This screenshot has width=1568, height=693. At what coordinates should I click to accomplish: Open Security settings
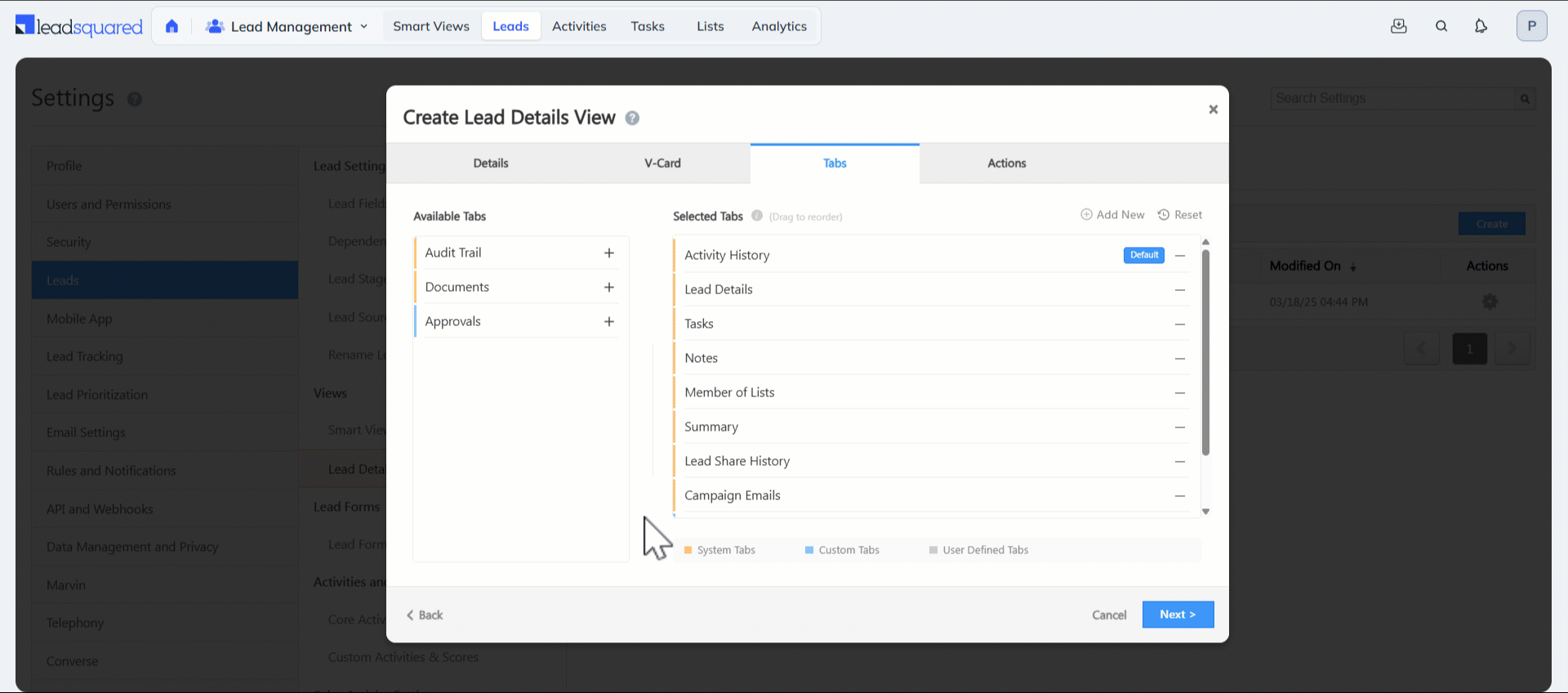click(165, 242)
